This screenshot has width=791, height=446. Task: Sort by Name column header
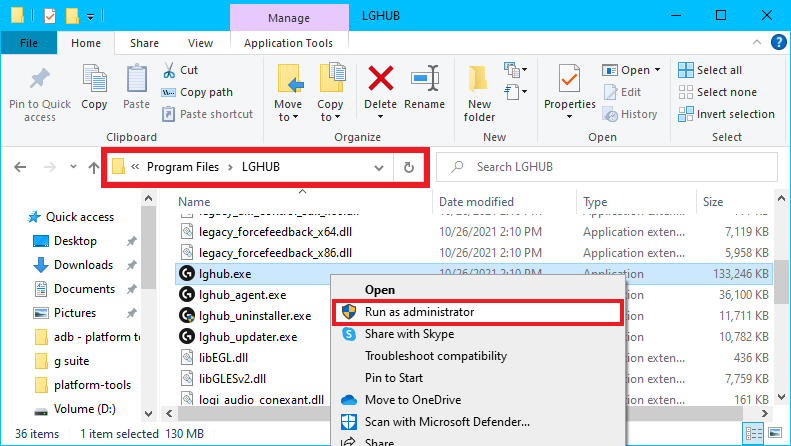coord(194,202)
